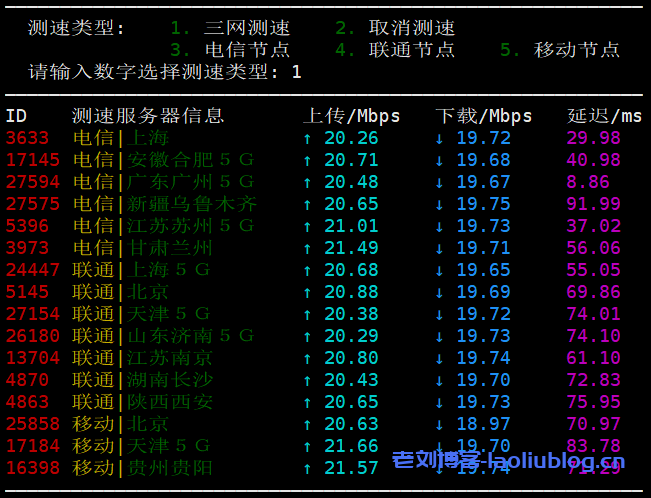Click option 联通节点

pos(412,50)
